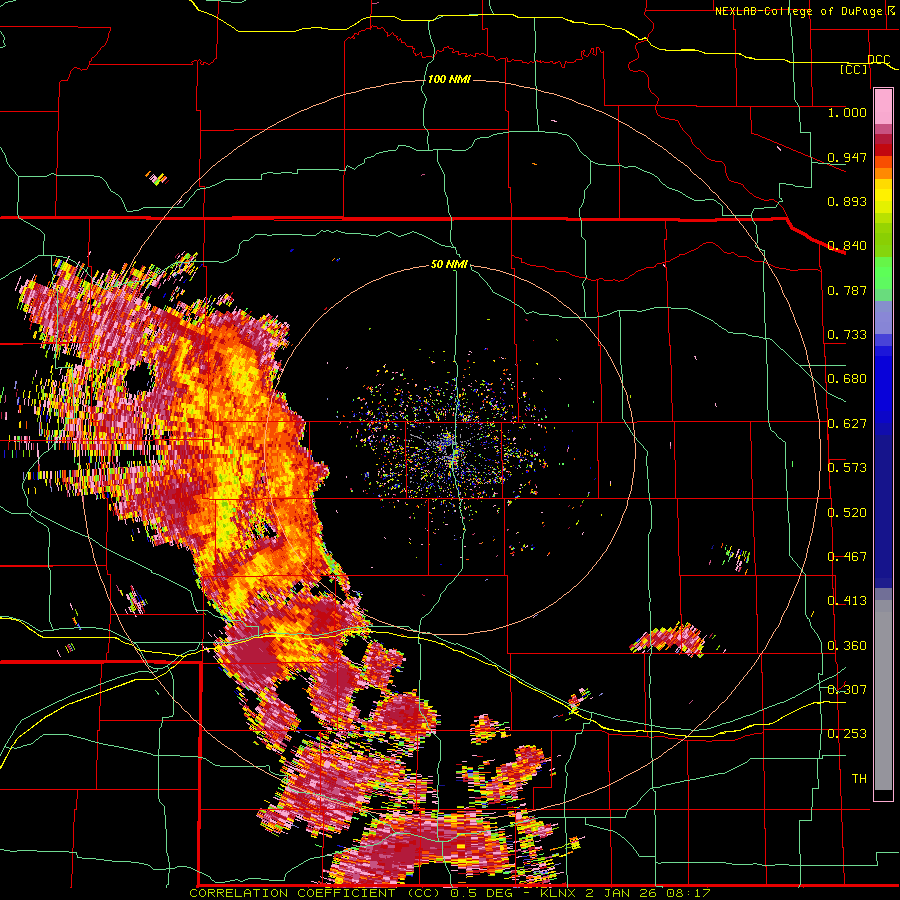Viewport: 900px width, 900px height.
Task: Select the 0.787 scale value
Action: pyautogui.click(x=847, y=290)
